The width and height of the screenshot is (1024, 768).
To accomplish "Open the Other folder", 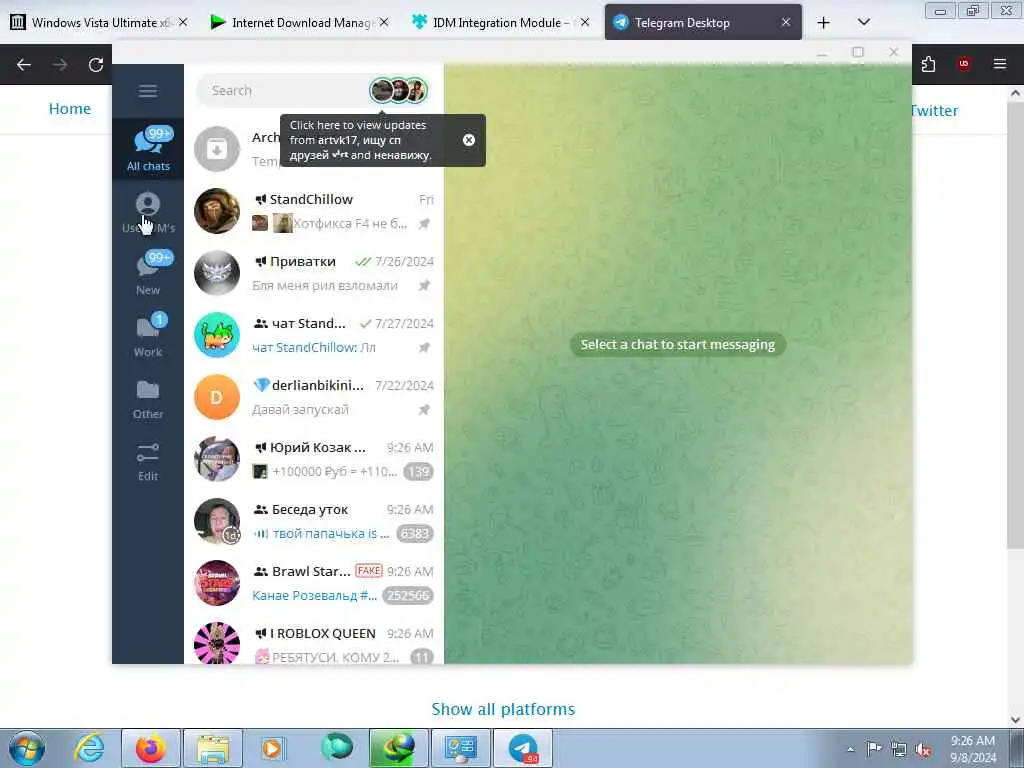I will coord(148,398).
